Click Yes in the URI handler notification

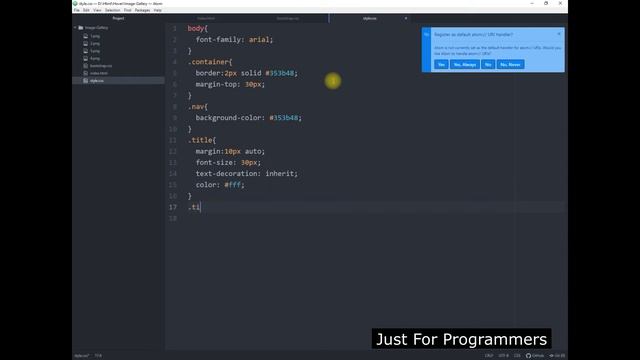click(x=441, y=64)
